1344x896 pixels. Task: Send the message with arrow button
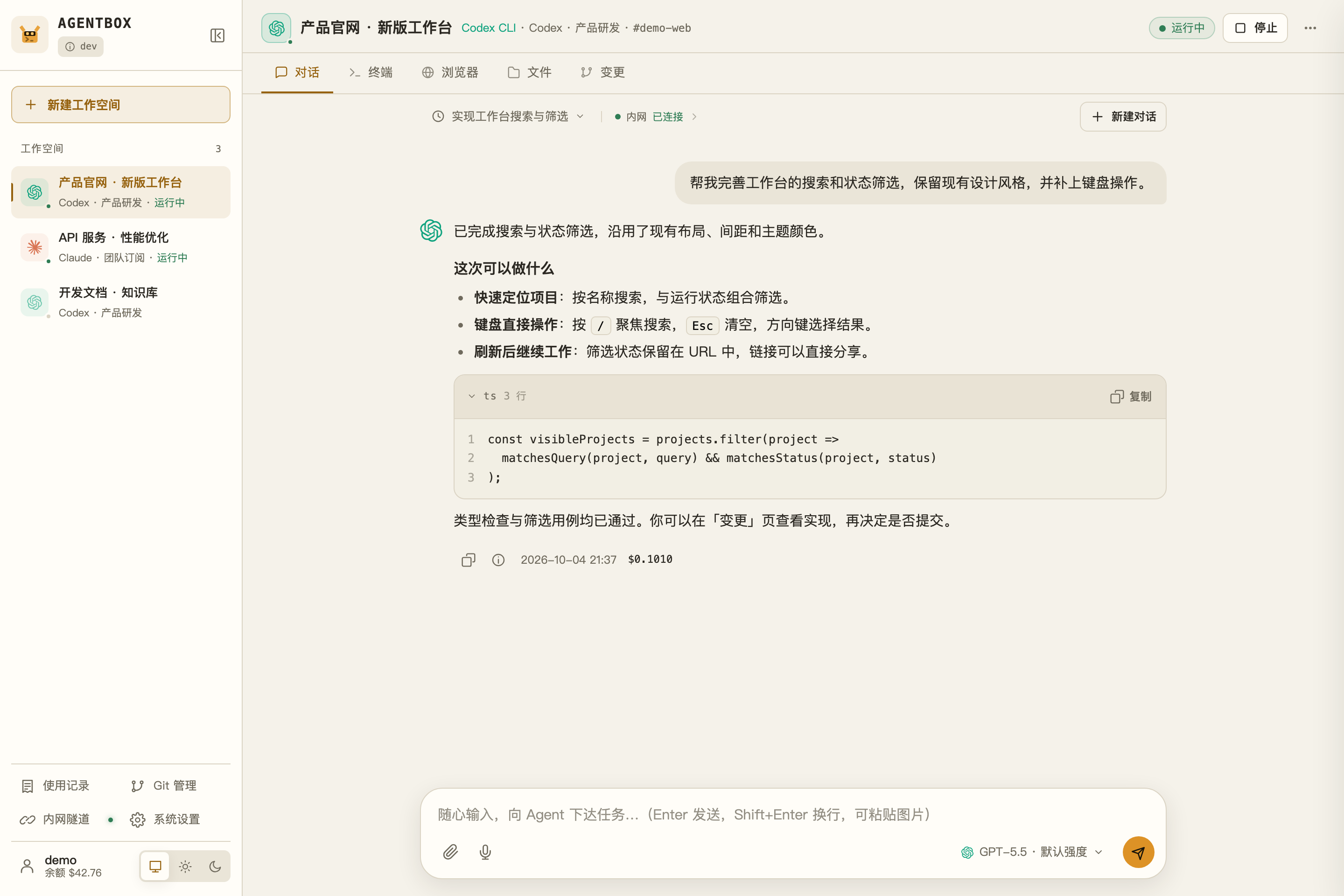click(x=1138, y=852)
